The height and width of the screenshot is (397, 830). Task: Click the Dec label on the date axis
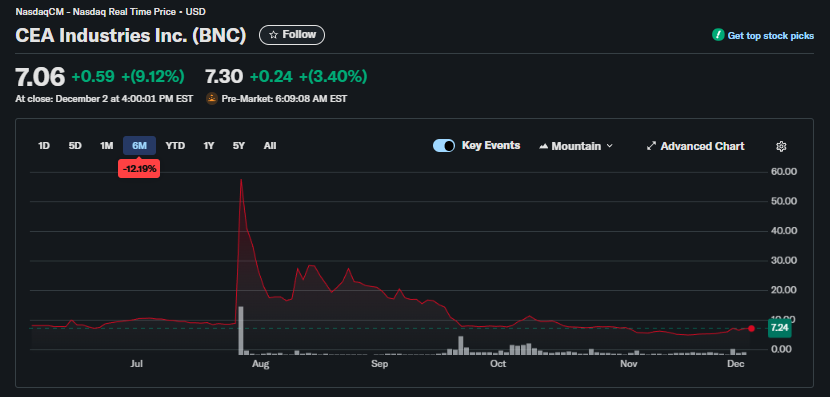(x=736, y=364)
